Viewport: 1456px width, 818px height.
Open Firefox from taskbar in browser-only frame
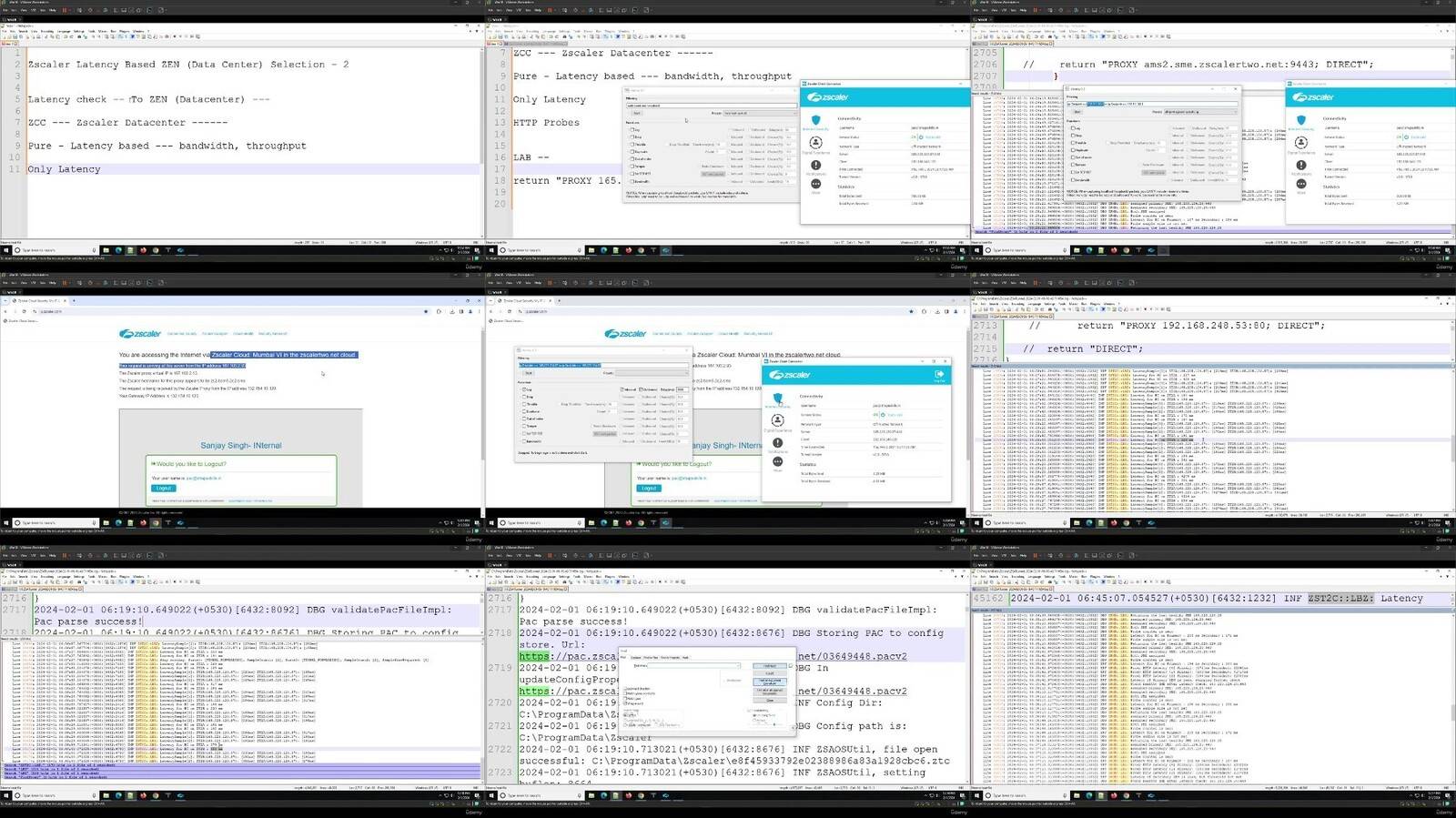(x=142, y=522)
